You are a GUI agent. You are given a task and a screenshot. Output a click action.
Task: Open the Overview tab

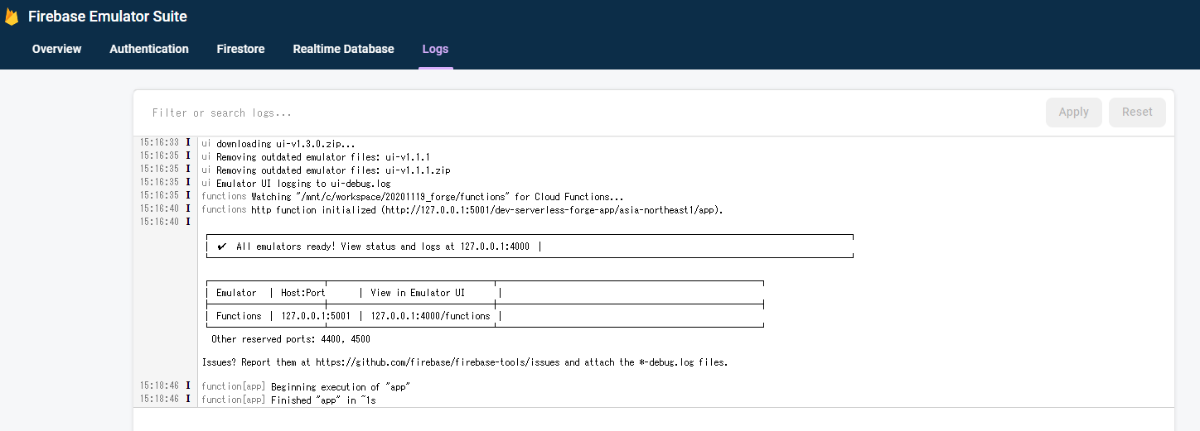pos(57,49)
